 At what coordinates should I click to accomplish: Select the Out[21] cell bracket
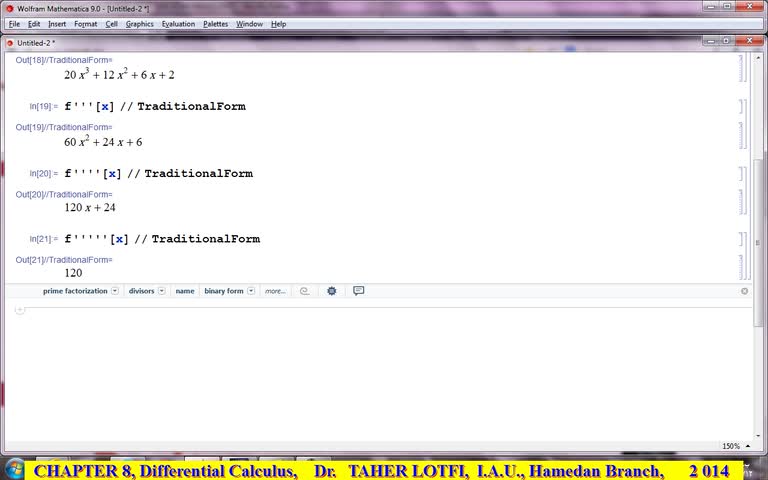(x=741, y=267)
